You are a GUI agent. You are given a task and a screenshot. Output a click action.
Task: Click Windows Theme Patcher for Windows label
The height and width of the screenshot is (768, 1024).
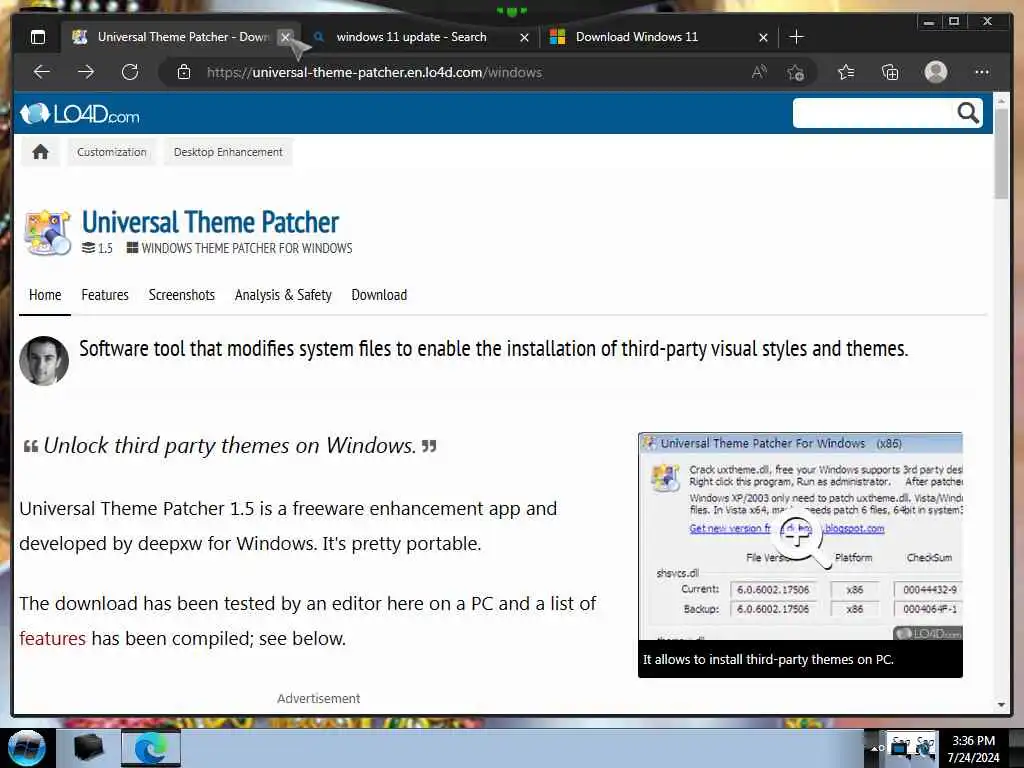(240, 248)
